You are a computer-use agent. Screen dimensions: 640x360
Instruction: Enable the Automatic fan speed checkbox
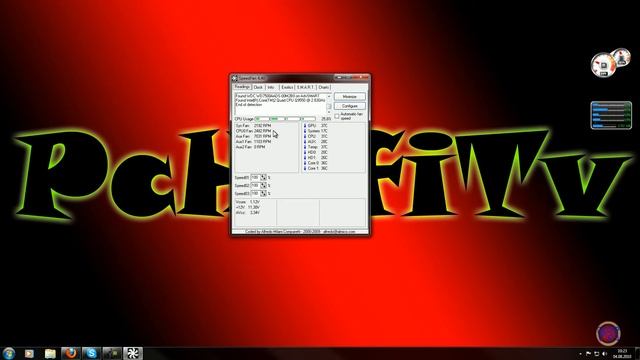point(337,116)
